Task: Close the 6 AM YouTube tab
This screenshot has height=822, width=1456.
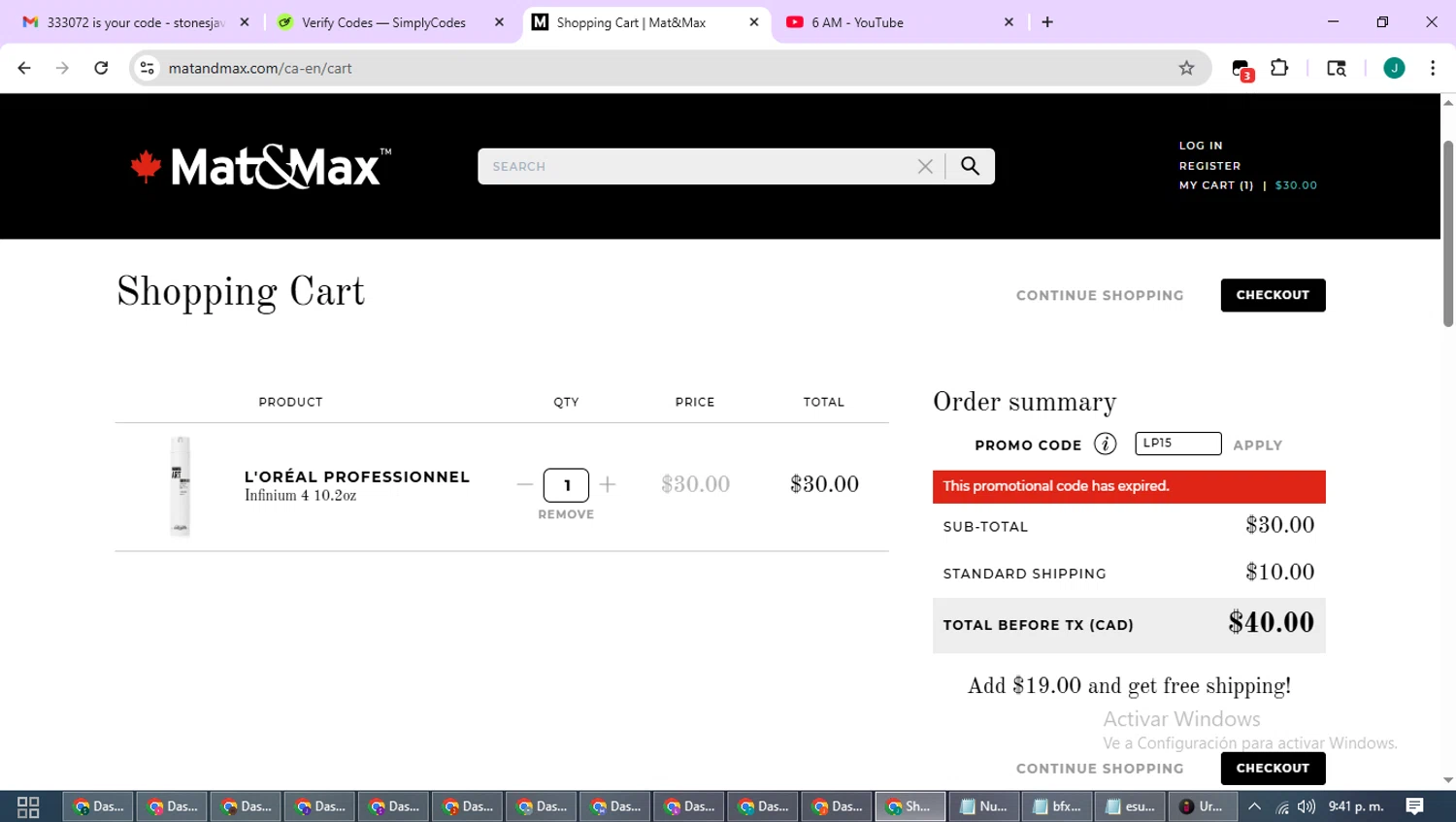Action: (x=1009, y=22)
